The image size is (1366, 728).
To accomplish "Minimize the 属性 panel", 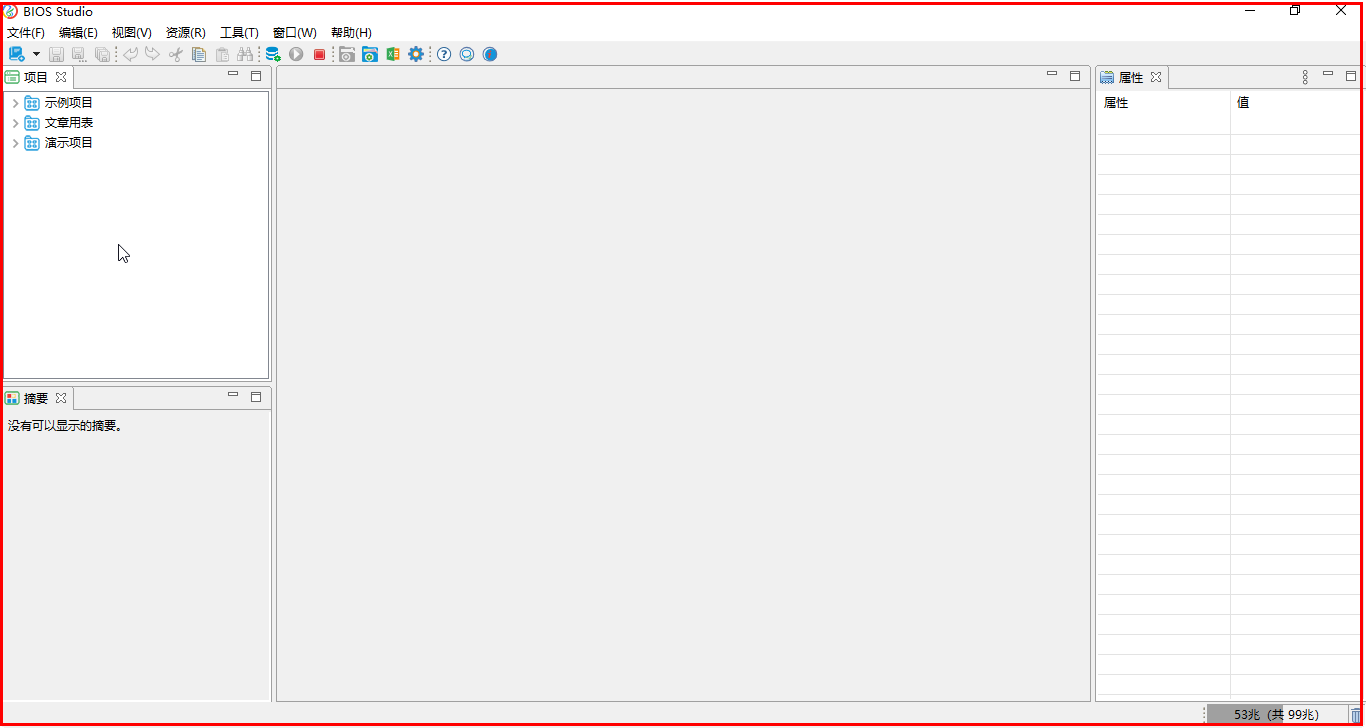I will 1328,75.
